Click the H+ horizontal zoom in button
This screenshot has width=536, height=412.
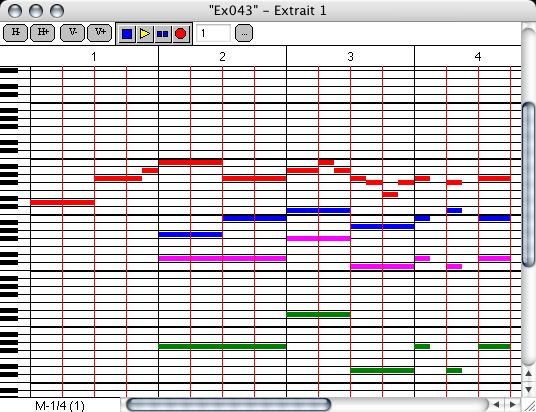[x=42, y=33]
